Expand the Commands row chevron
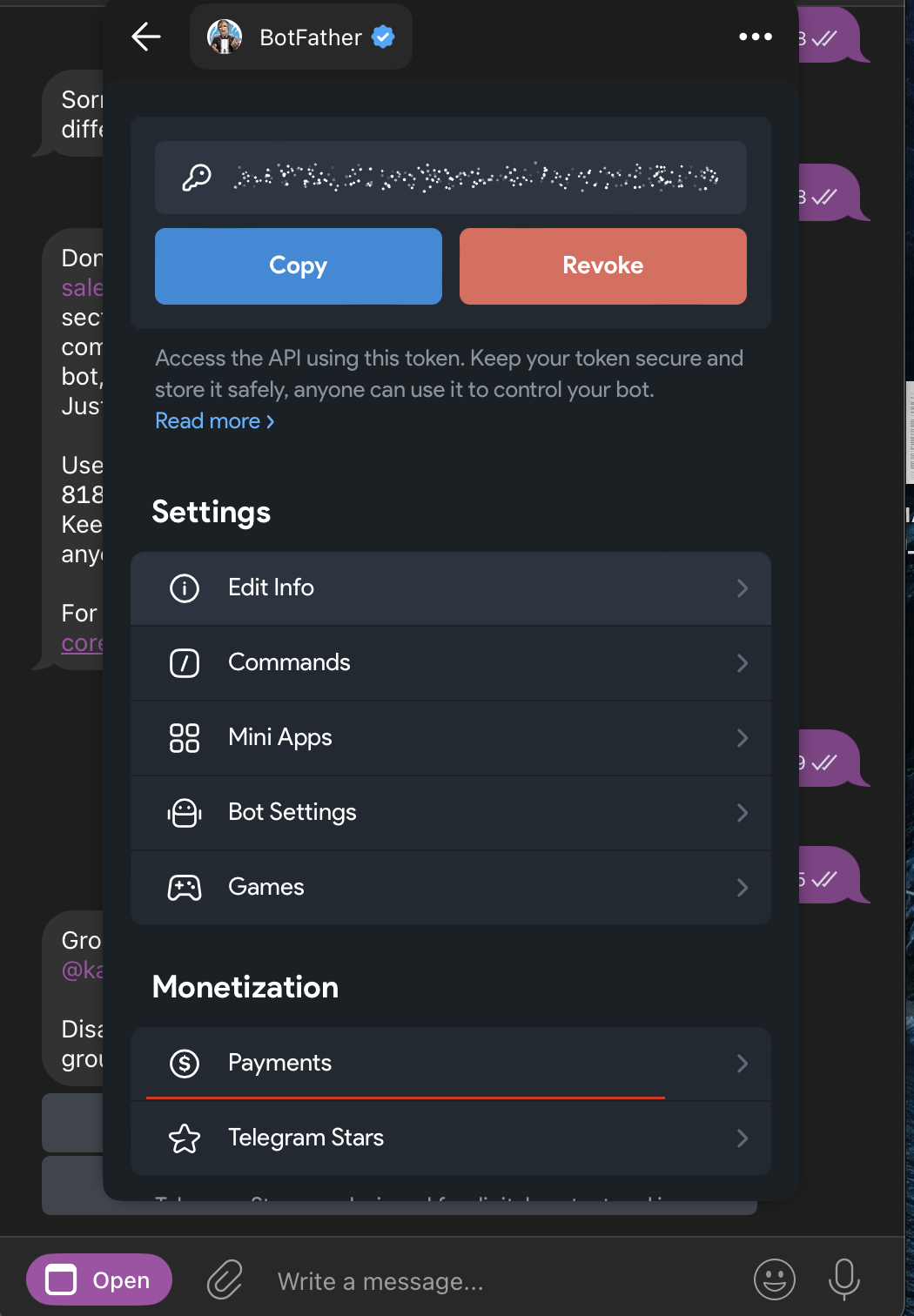 pos(742,663)
